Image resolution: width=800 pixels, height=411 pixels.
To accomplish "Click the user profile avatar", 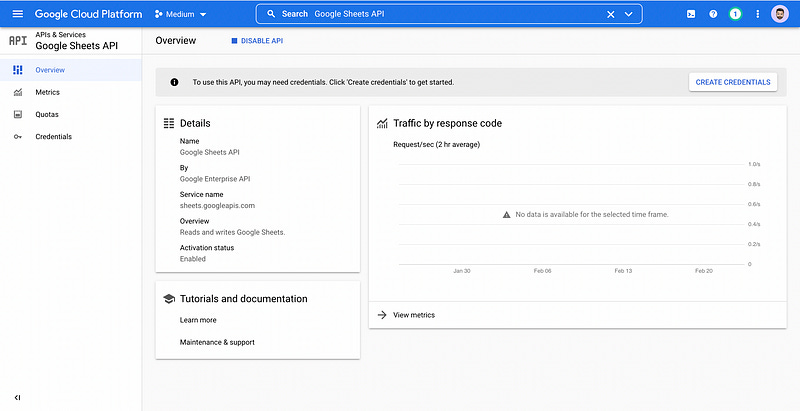I will coord(780,15).
